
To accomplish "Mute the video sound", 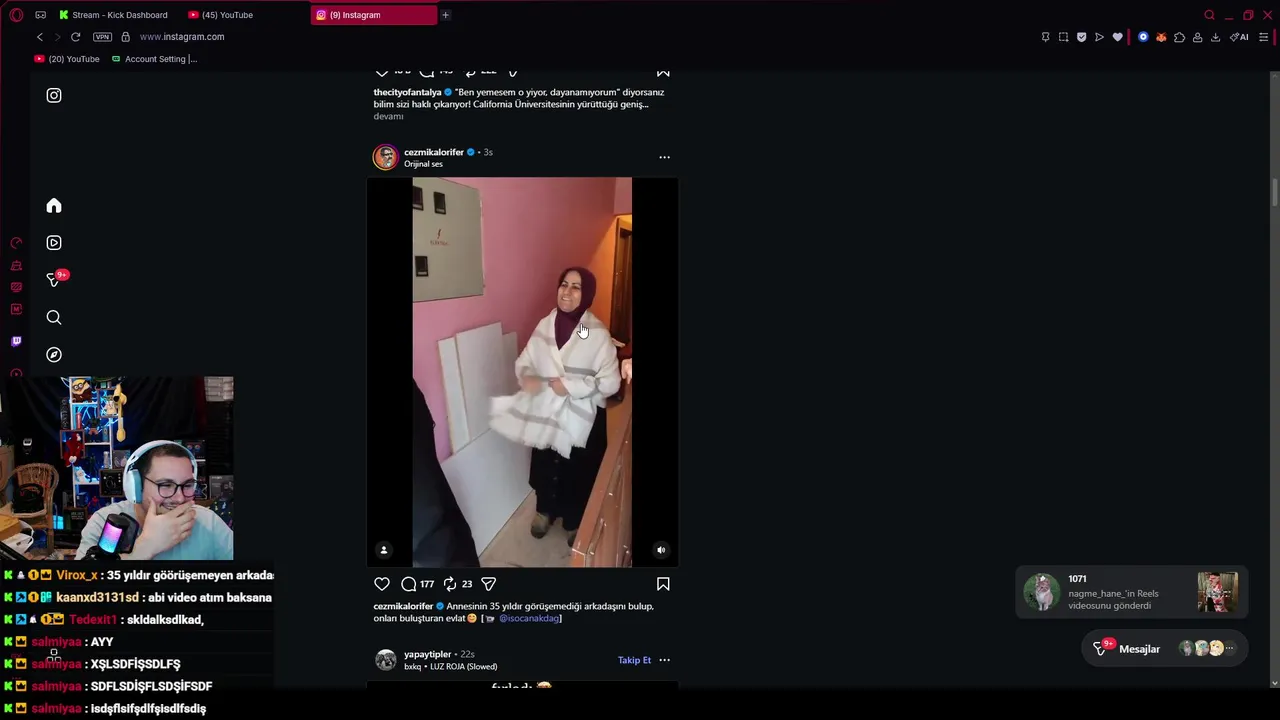I will coord(660,550).
